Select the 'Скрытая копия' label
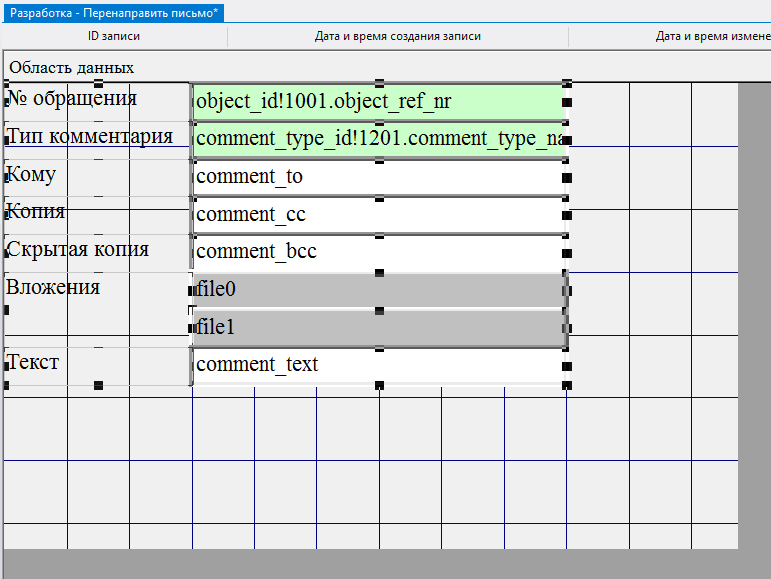Screen dimensions: 771x579 tap(78, 249)
